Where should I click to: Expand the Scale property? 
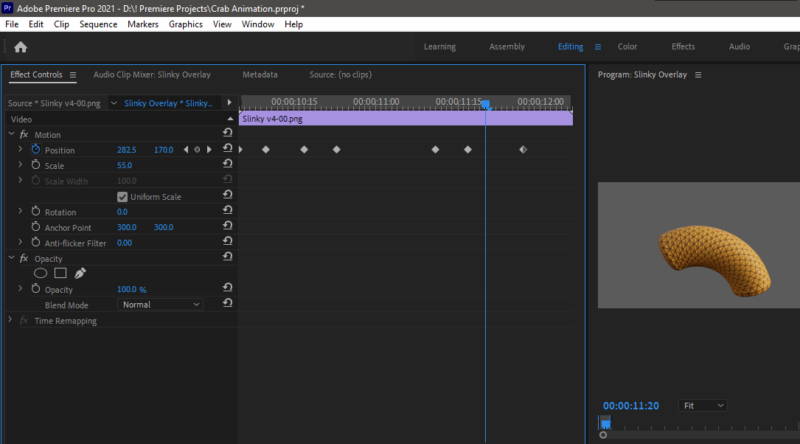[x=20, y=164]
